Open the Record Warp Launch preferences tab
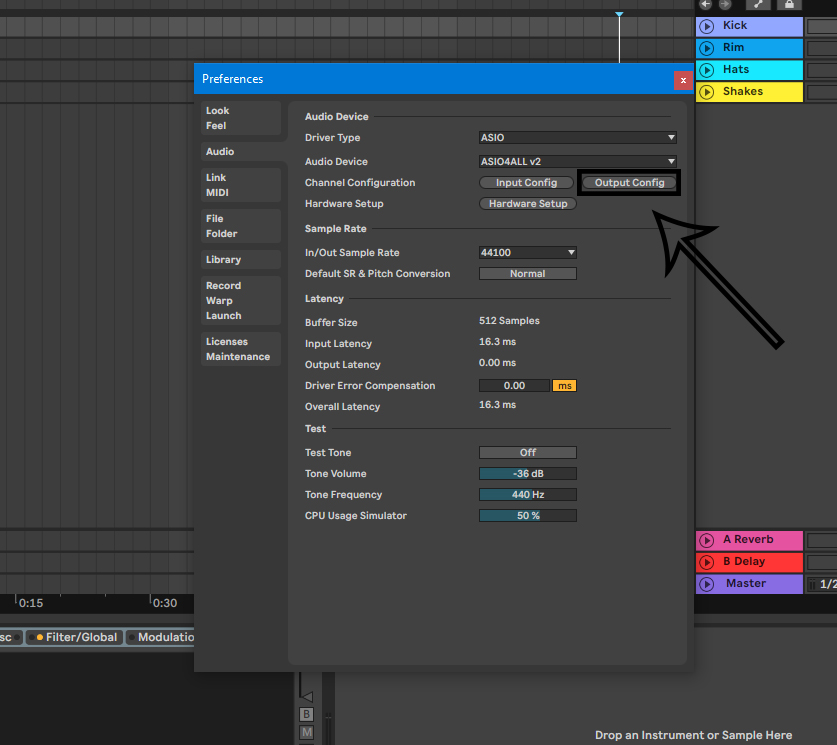 241,301
